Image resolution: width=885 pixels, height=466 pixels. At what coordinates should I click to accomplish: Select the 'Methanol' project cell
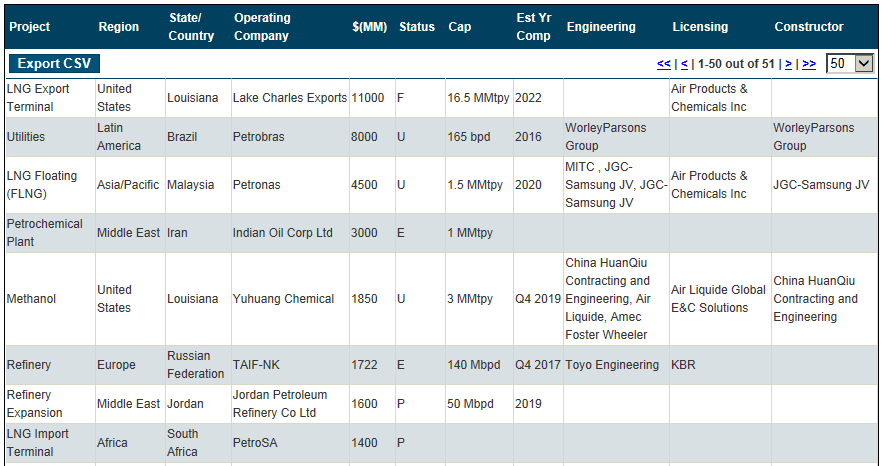click(x=50, y=298)
